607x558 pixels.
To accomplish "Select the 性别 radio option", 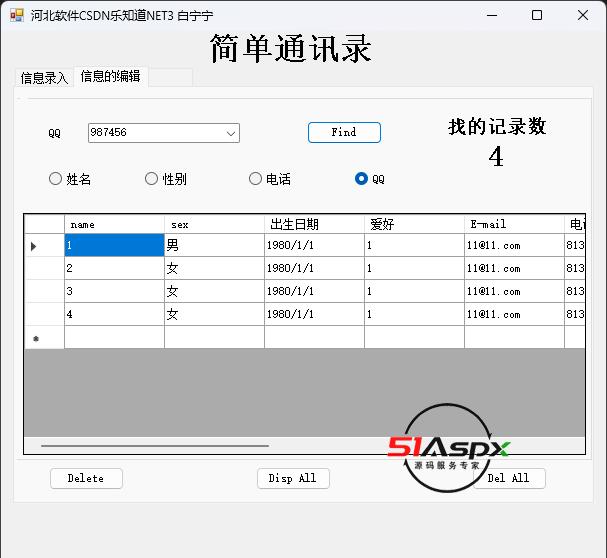I will pos(151,179).
